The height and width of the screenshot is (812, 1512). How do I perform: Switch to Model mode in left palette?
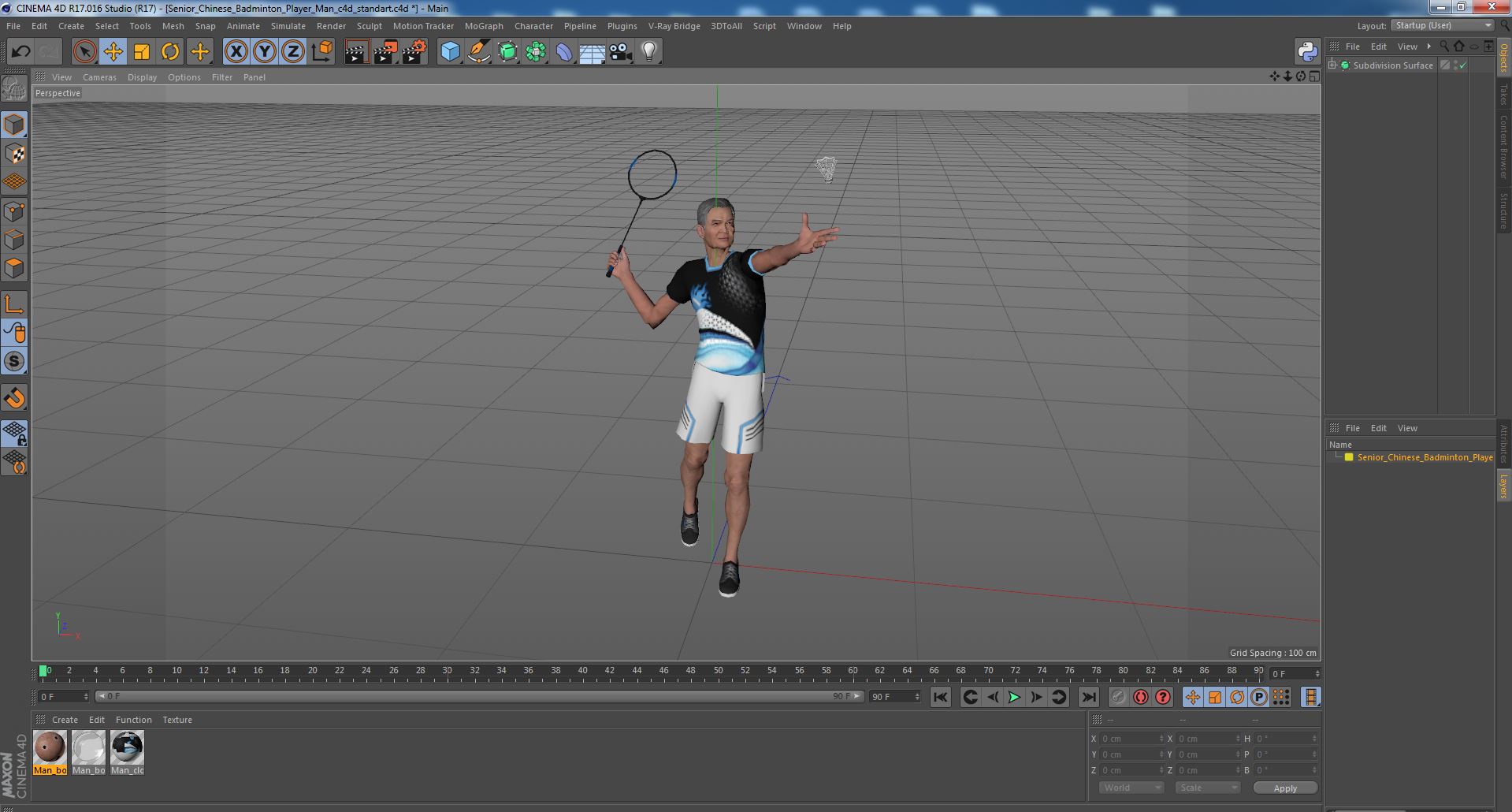point(14,125)
